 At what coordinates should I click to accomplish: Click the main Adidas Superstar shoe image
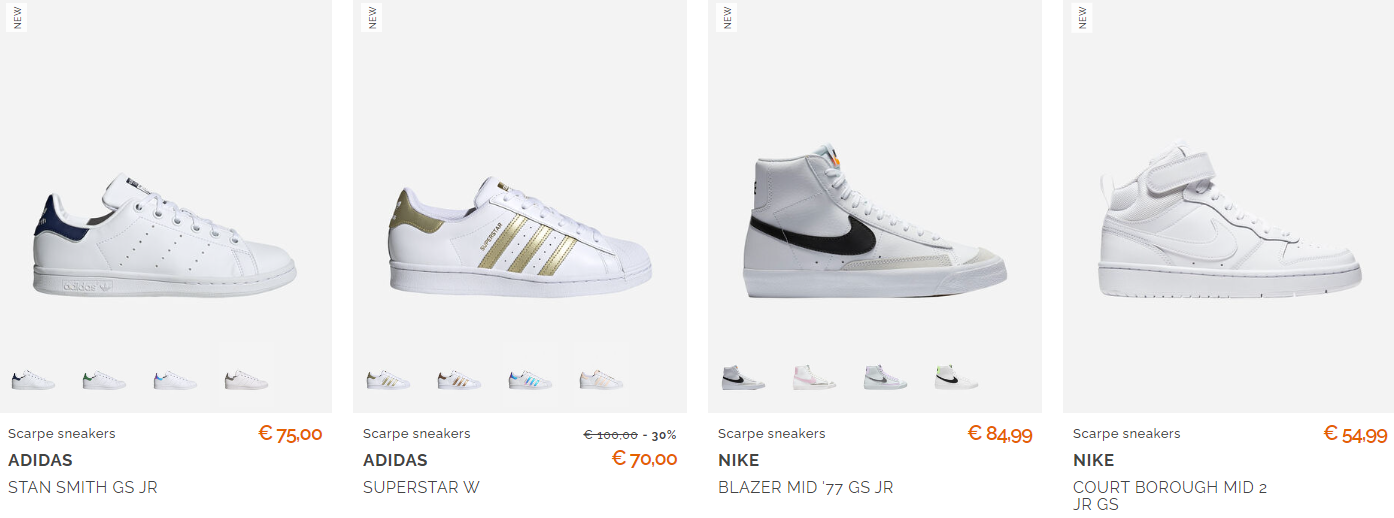(520, 236)
